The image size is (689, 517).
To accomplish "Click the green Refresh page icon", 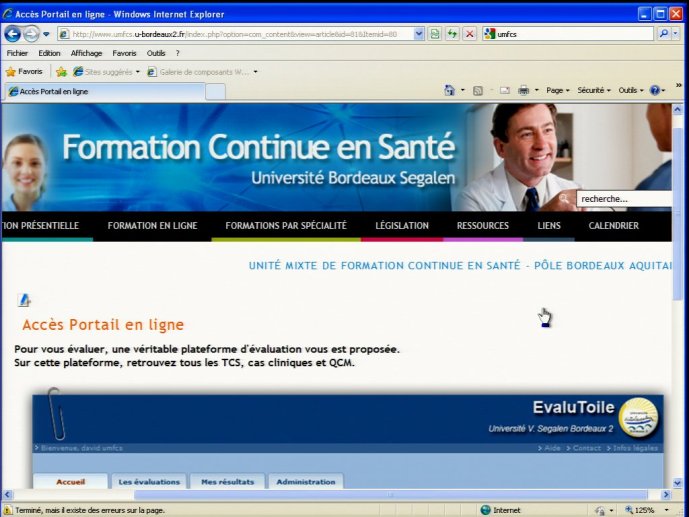I will tap(452, 34).
